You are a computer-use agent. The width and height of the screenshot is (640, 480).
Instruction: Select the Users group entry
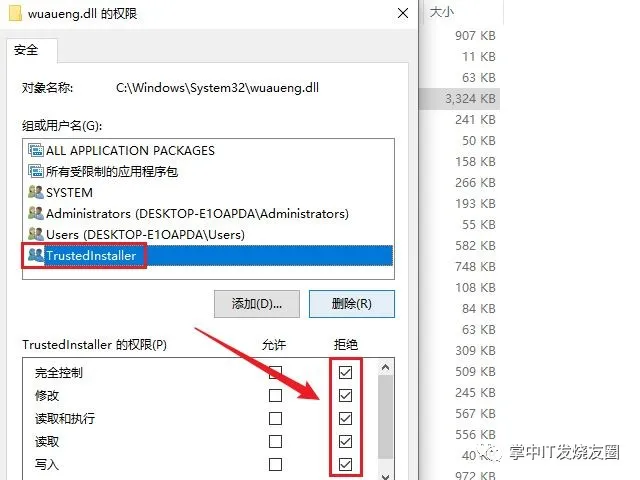click(208, 235)
